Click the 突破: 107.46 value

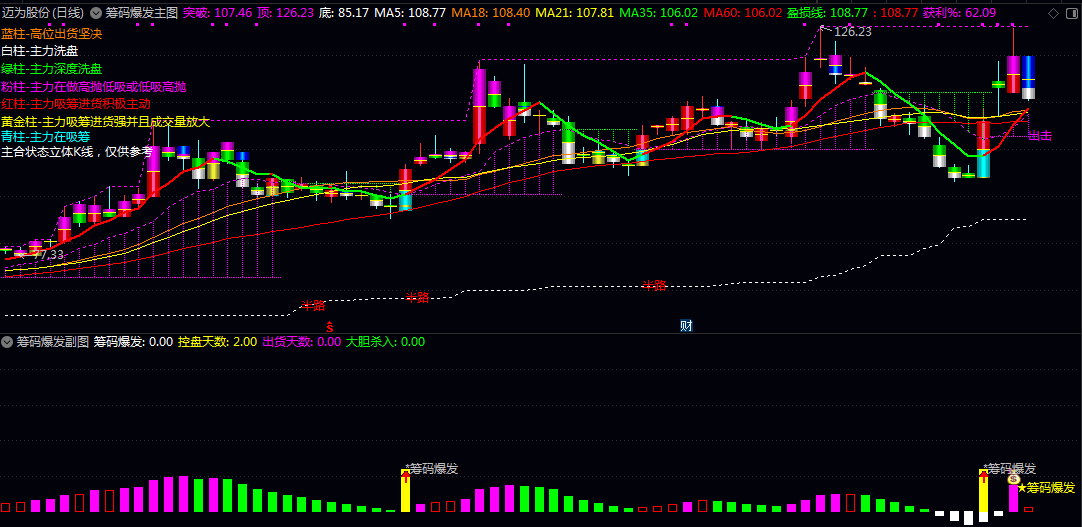point(217,12)
